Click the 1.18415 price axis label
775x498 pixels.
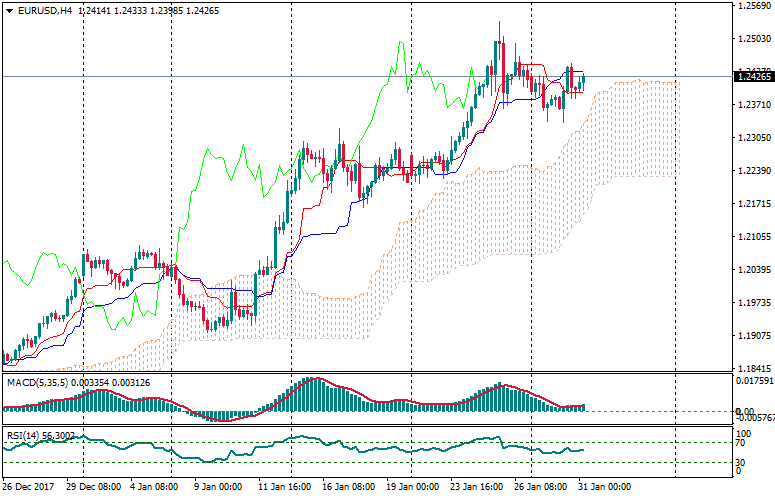click(752, 369)
